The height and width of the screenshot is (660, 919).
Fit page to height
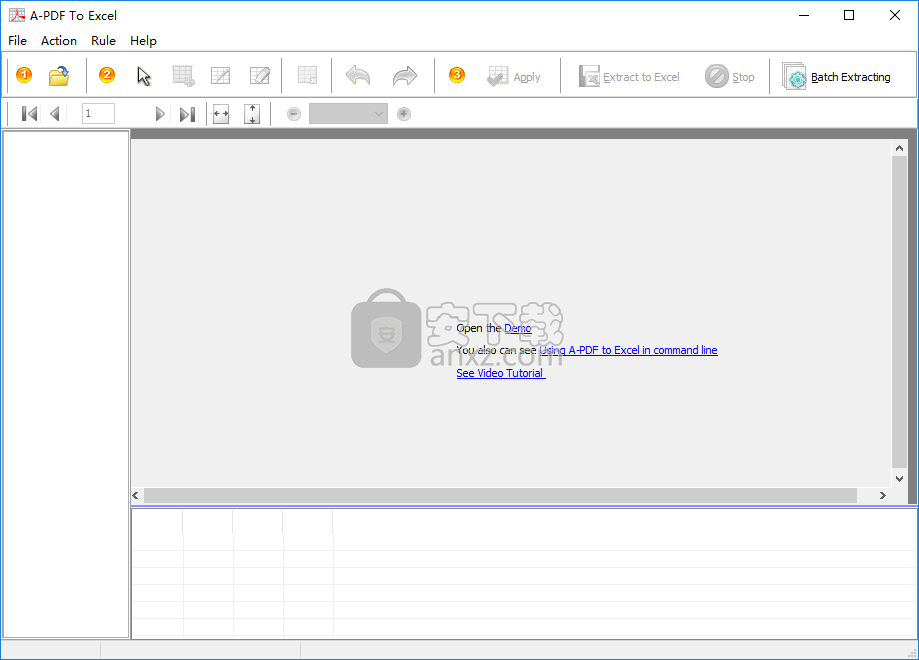coord(252,114)
